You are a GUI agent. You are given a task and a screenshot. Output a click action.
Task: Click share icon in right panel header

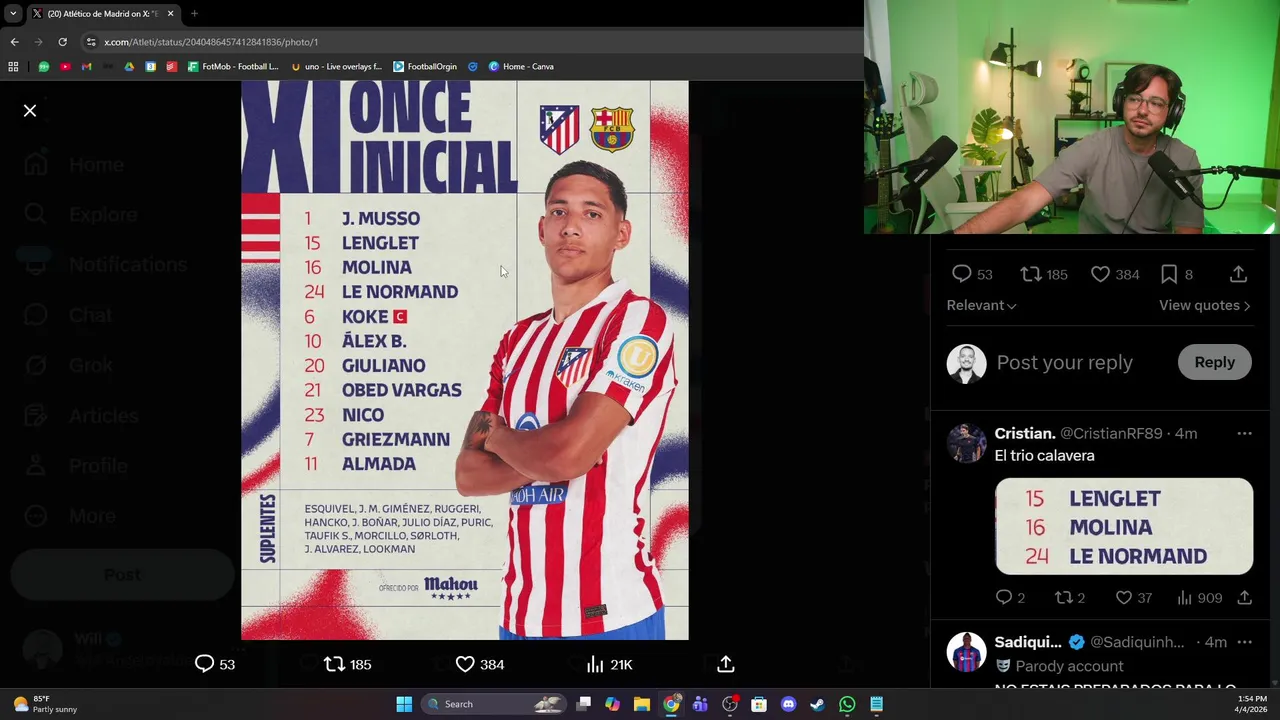pyautogui.click(x=1238, y=274)
